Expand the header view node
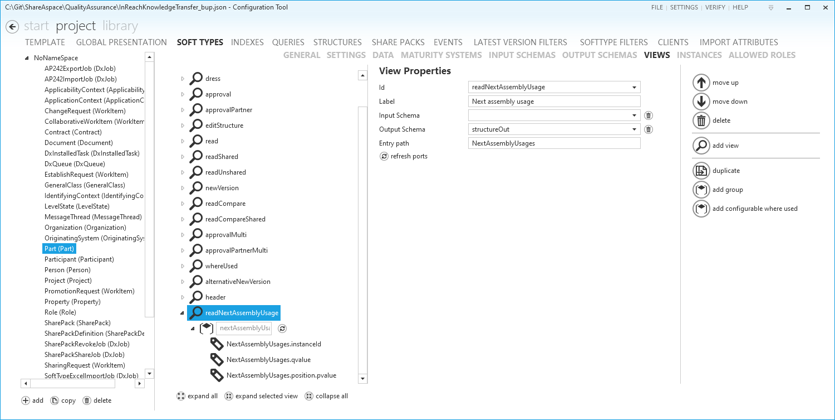 [x=182, y=297]
